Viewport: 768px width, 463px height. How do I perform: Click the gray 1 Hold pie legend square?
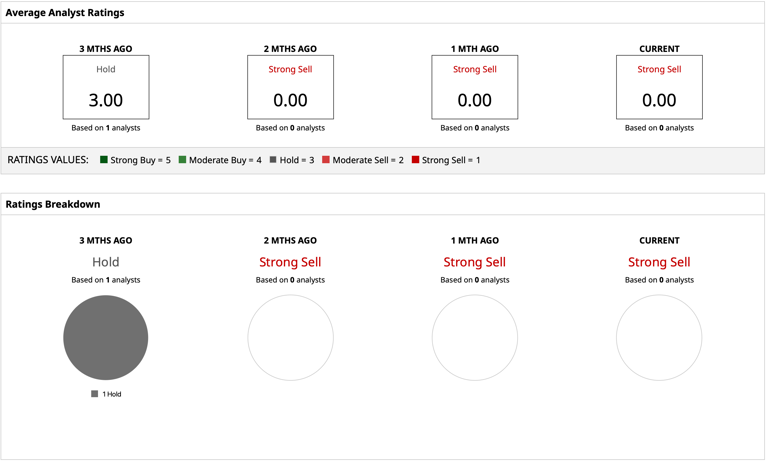95,394
